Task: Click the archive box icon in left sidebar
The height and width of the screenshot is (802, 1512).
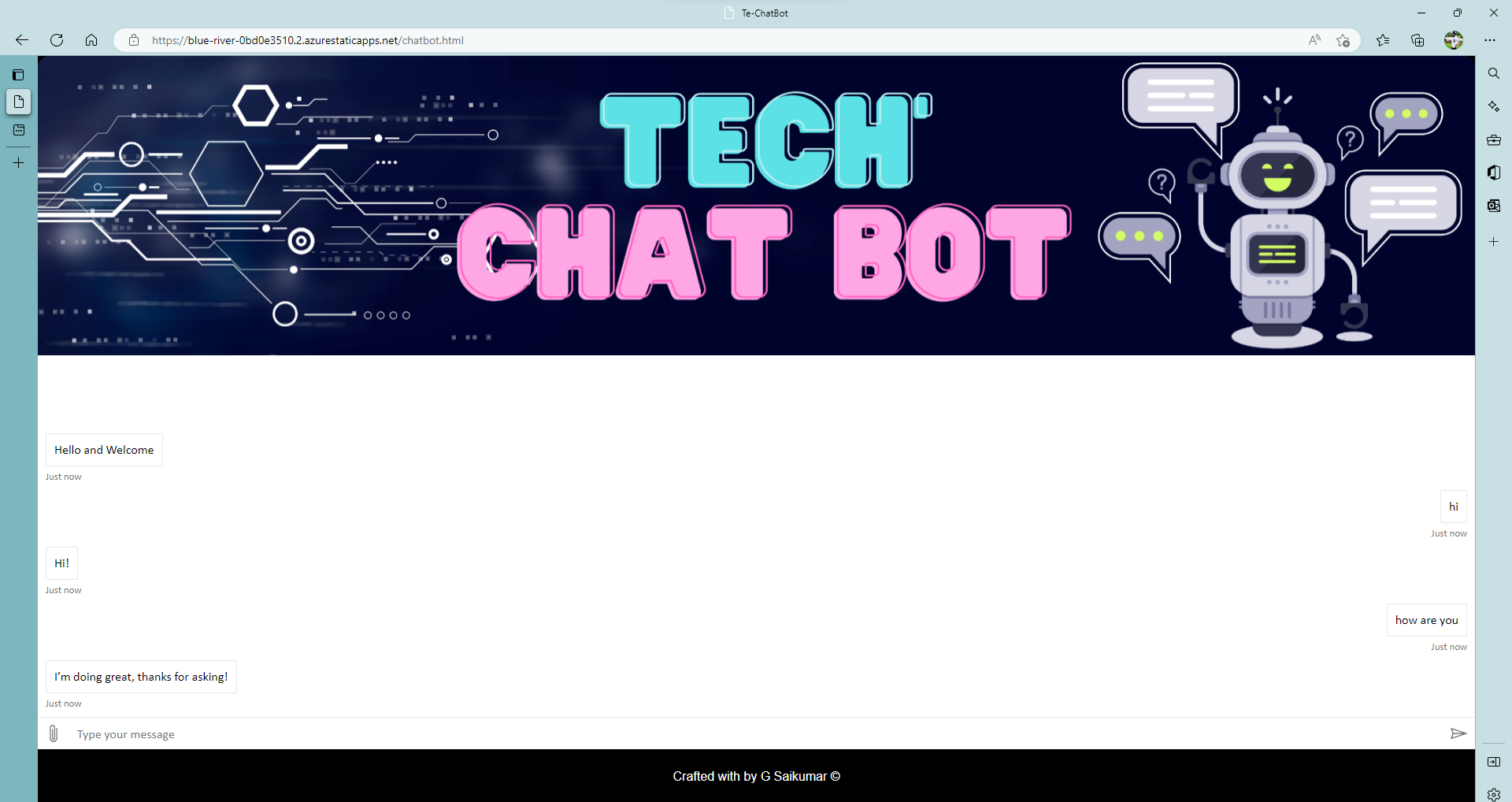Action: coord(18,130)
